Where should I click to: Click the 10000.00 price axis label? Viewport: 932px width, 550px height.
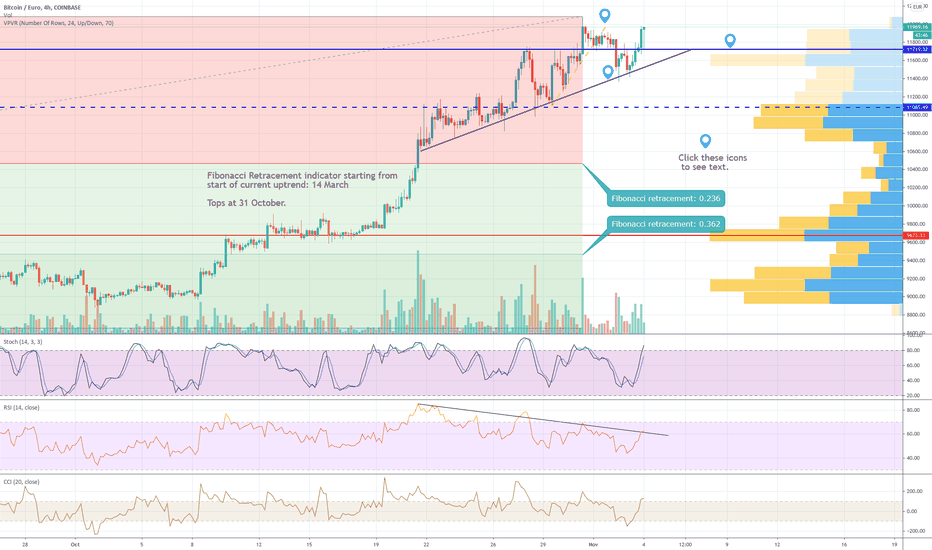point(917,206)
